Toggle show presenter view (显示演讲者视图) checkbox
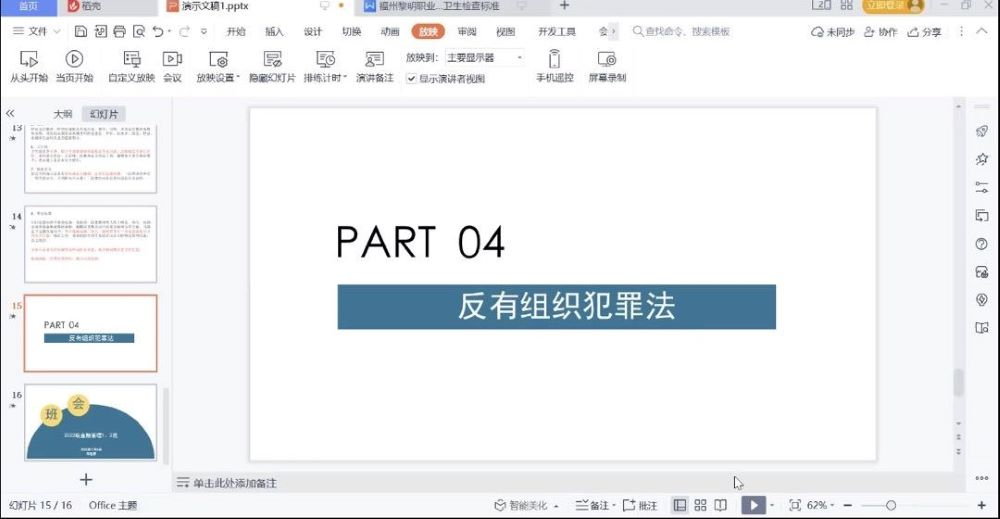 tap(412, 79)
